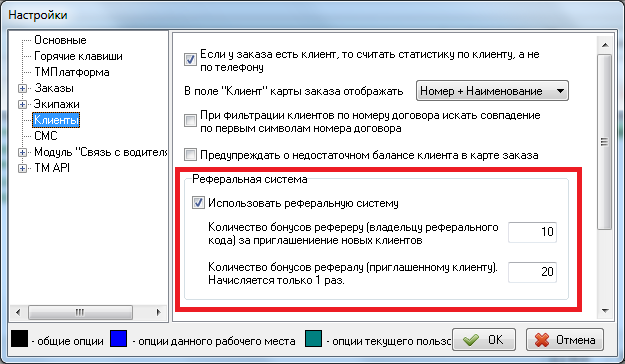
Task: Expand the Заказы tree node
Action: (23, 89)
